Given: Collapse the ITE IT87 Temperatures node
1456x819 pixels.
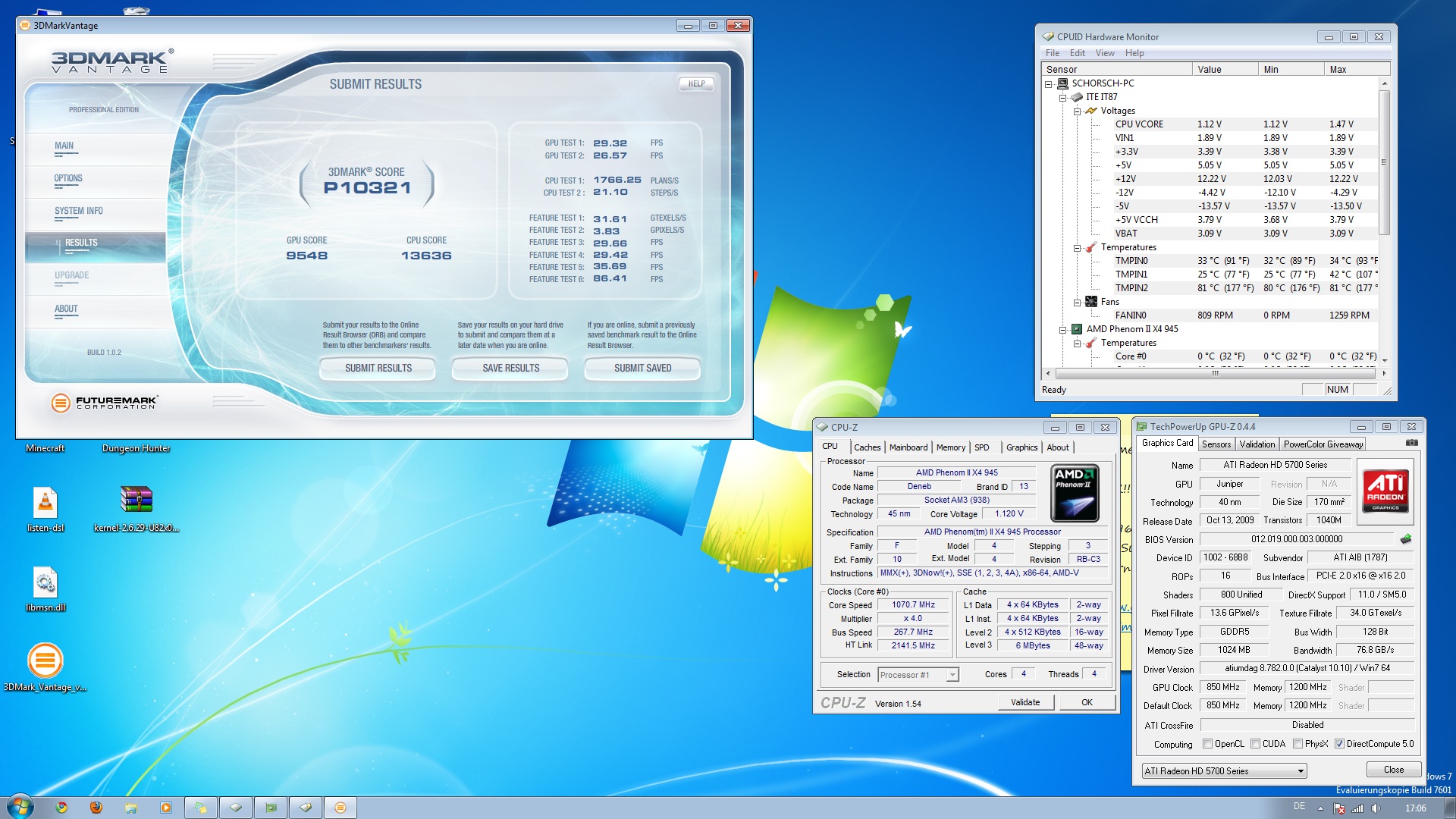Looking at the screenshot, I should [x=1077, y=248].
